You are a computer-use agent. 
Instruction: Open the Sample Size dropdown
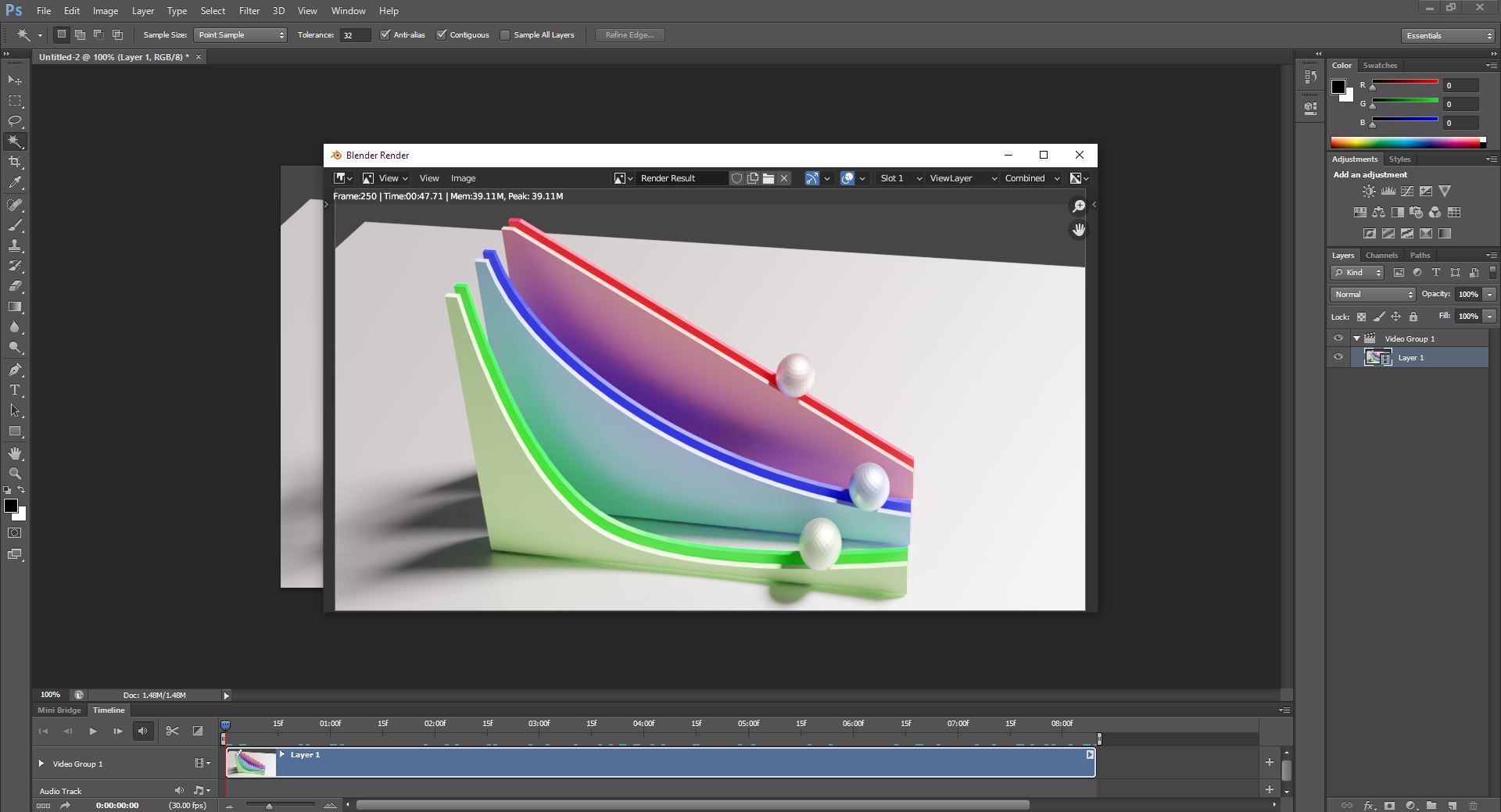(240, 34)
